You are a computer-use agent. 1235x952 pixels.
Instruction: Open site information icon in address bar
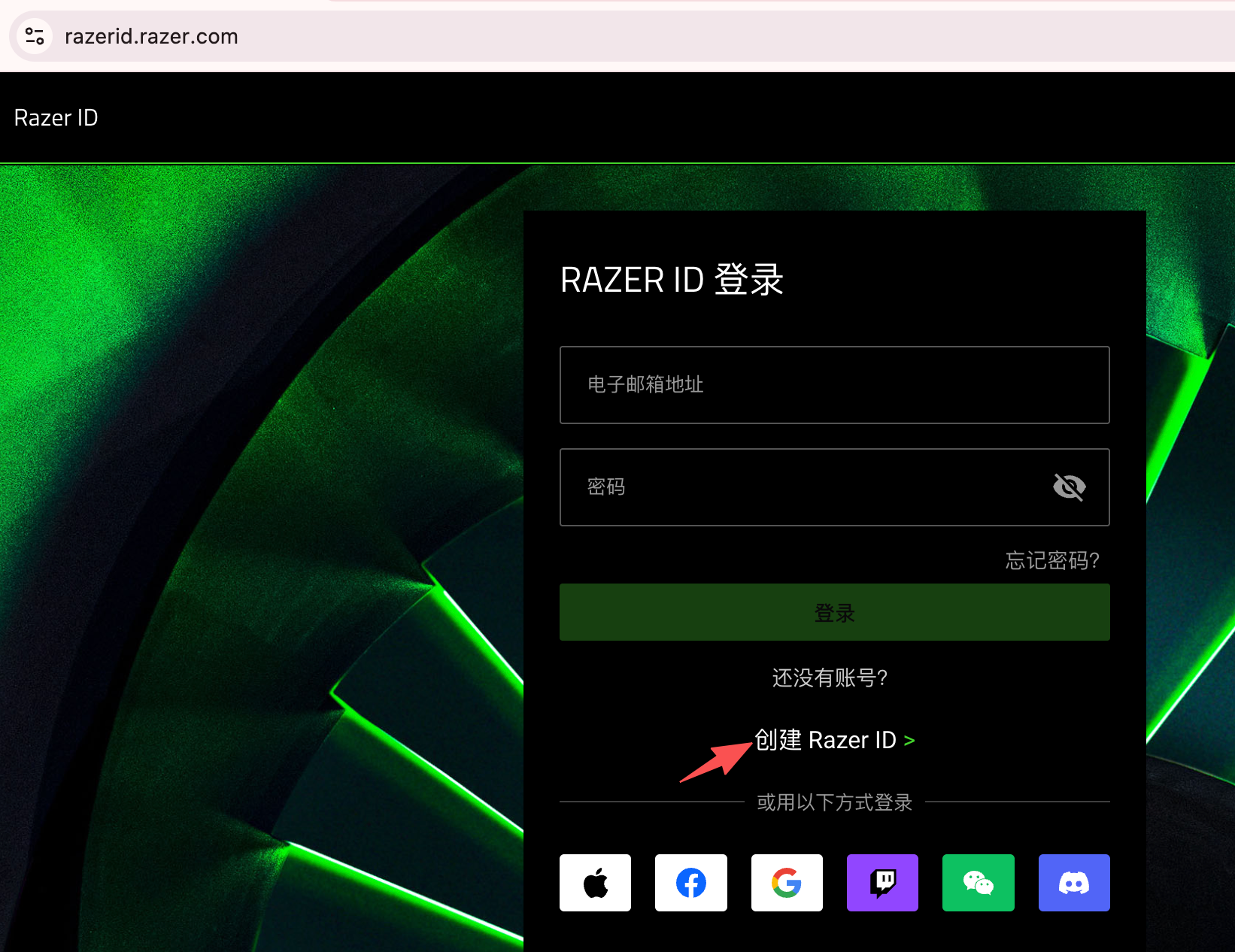click(x=35, y=36)
